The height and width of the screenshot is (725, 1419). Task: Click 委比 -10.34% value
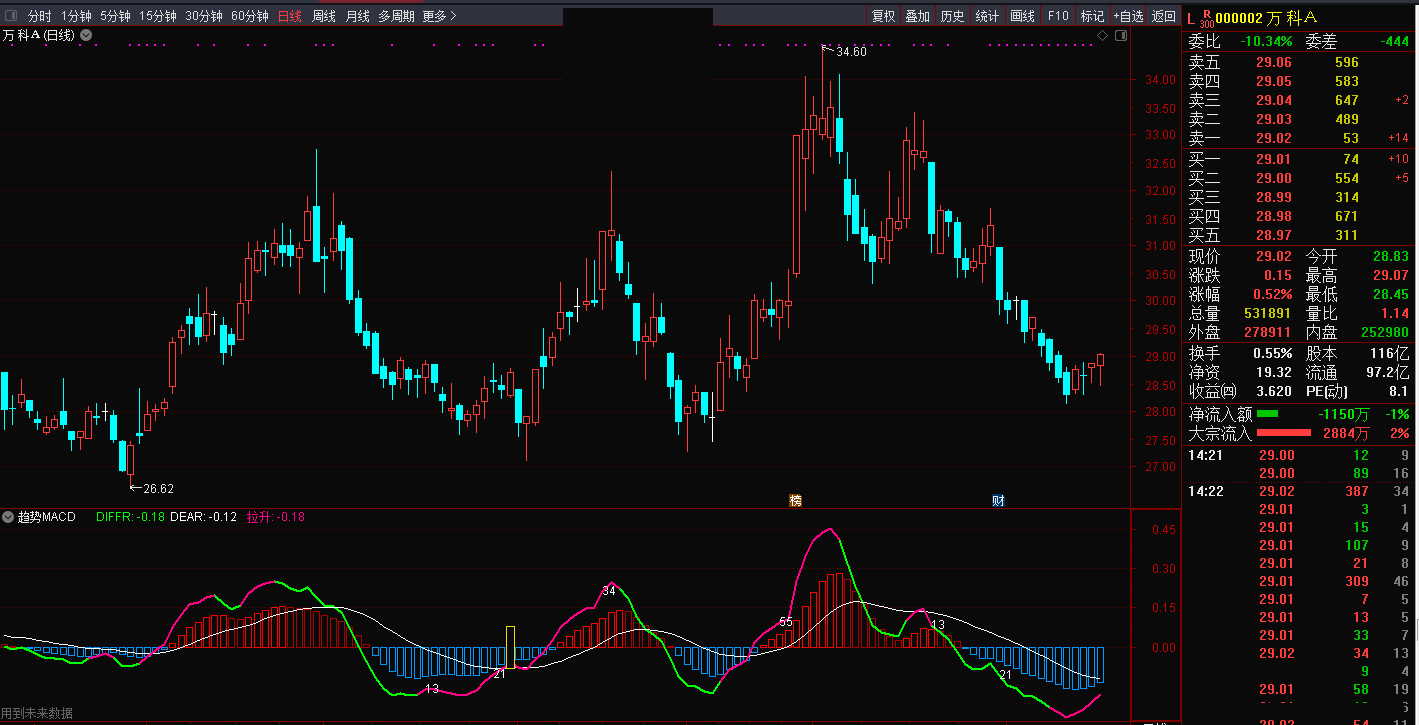coord(1266,41)
